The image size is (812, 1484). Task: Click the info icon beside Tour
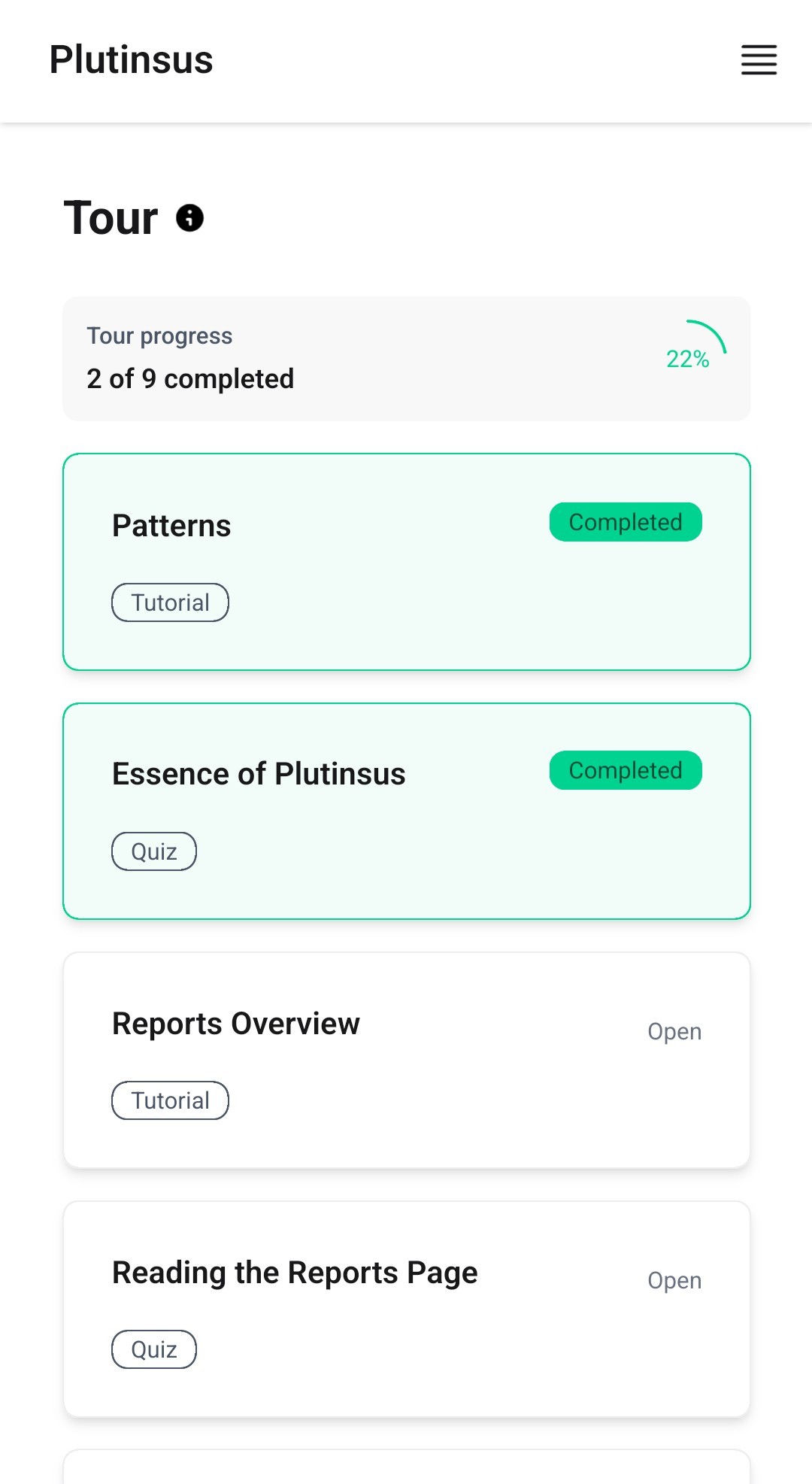tap(189, 218)
